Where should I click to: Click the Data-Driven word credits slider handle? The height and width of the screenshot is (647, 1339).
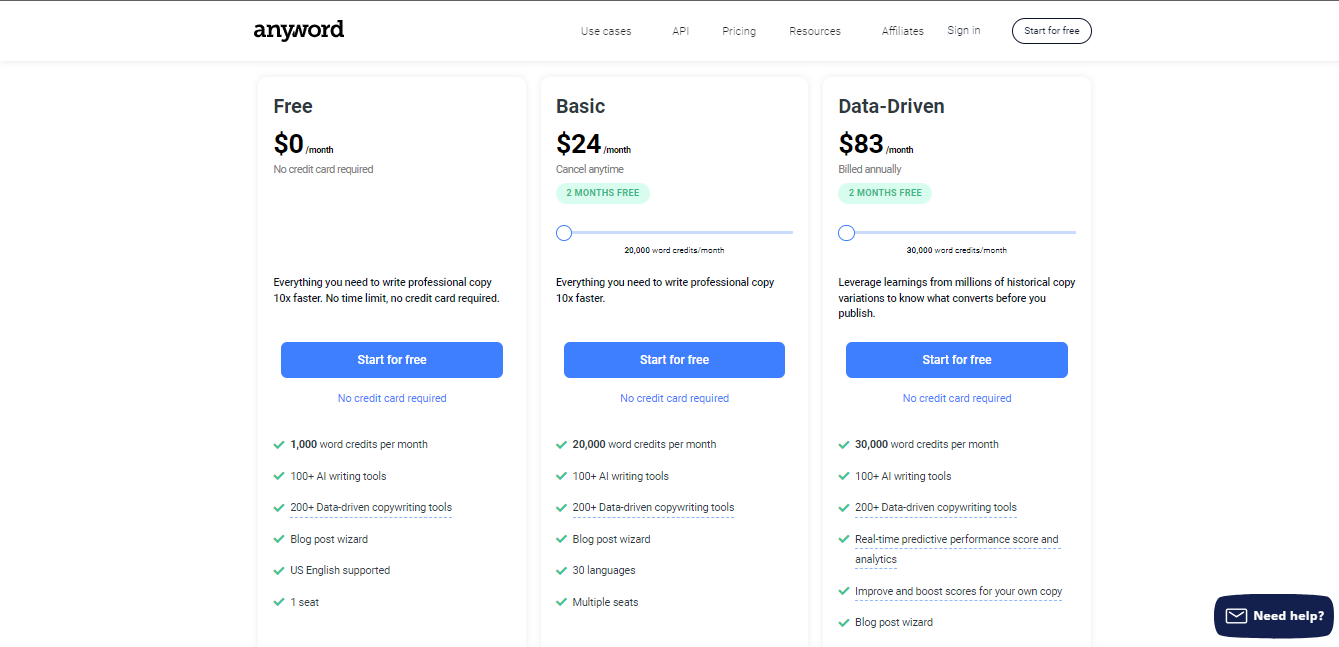pos(847,233)
